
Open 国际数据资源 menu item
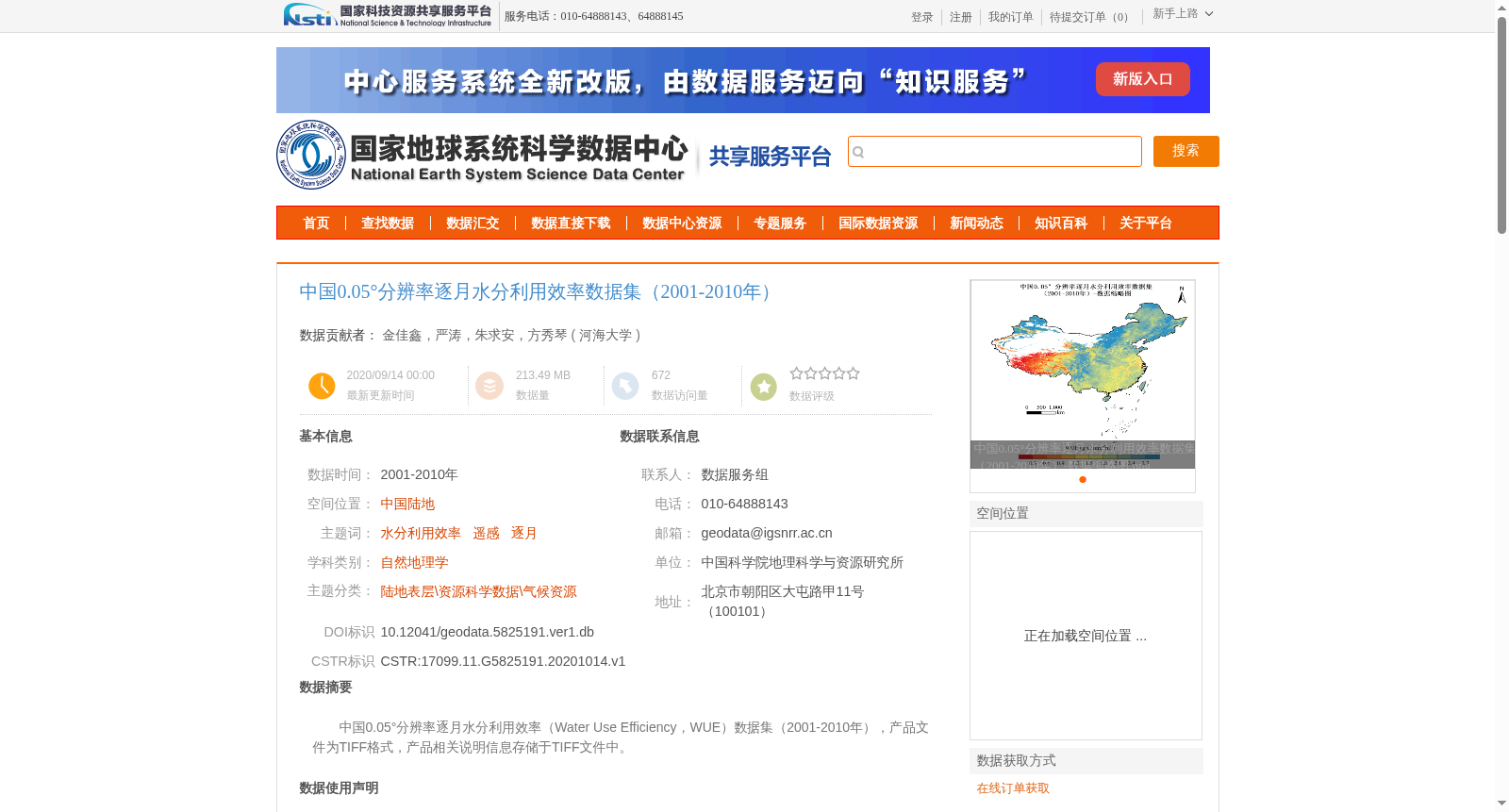878,224
